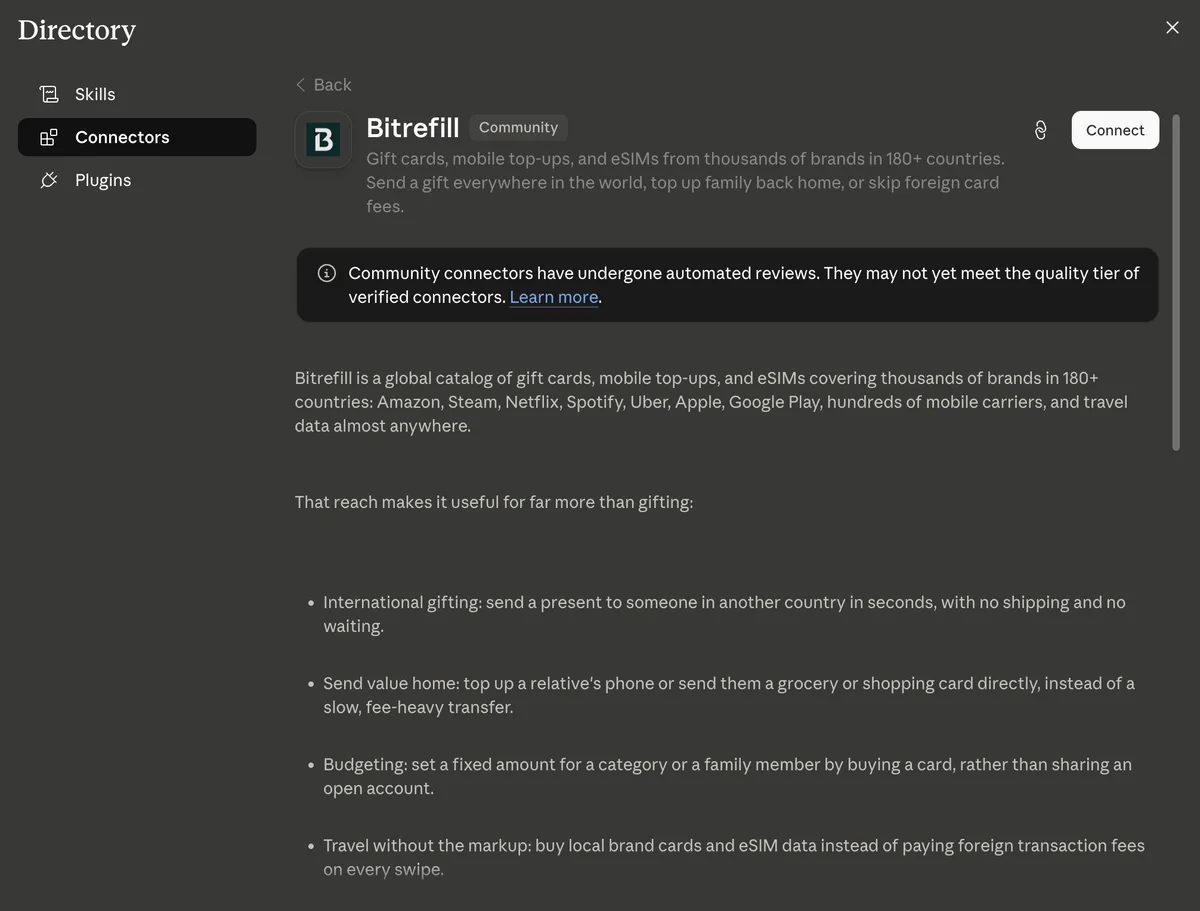The width and height of the screenshot is (1200, 911).
Task: Open the Plugins section
Action: point(137,180)
